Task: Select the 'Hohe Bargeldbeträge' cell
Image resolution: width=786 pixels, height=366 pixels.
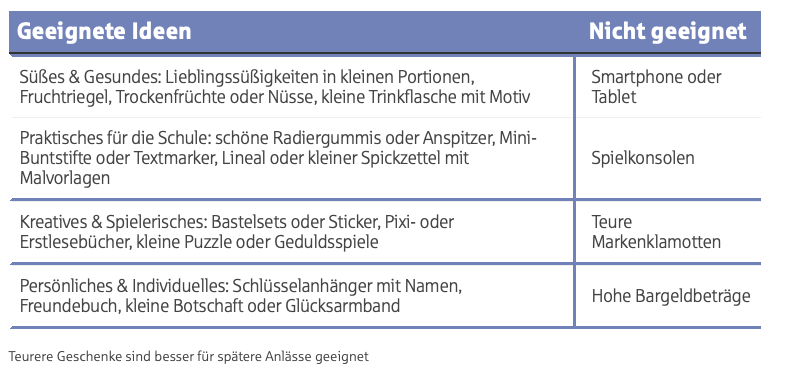Action: tap(668, 296)
